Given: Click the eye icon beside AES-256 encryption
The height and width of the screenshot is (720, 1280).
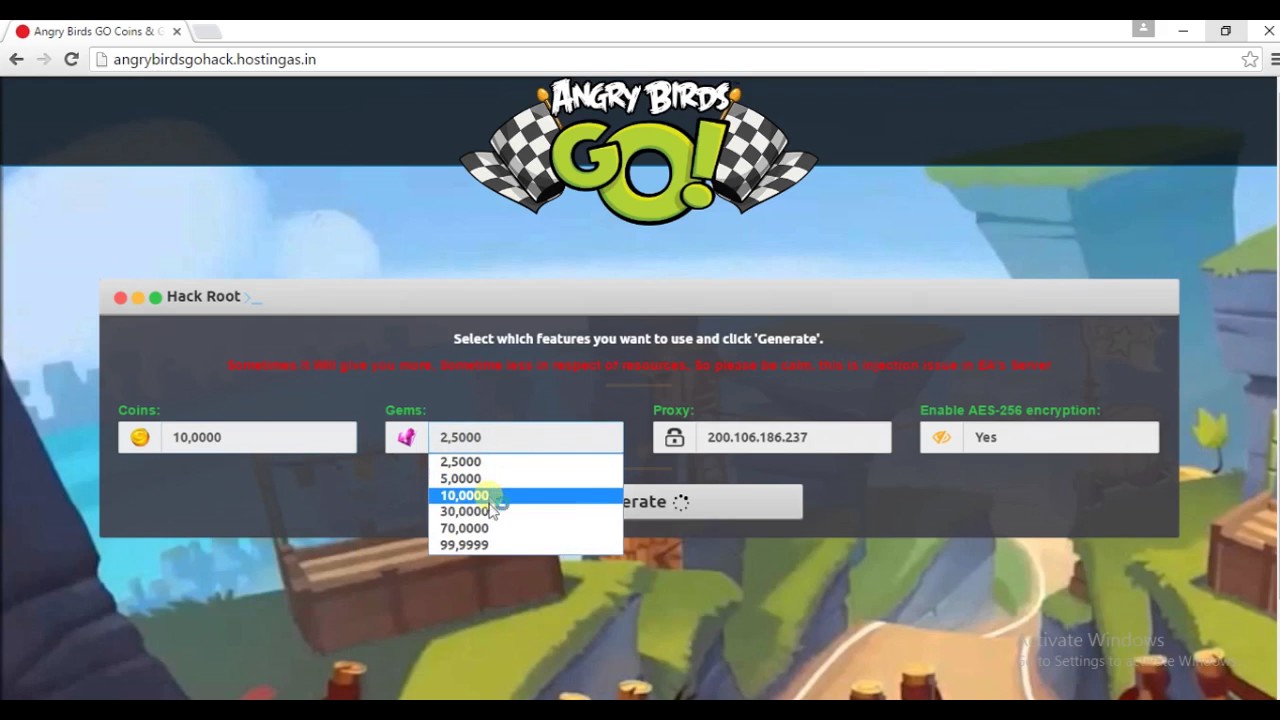Looking at the screenshot, I should (x=942, y=437).
